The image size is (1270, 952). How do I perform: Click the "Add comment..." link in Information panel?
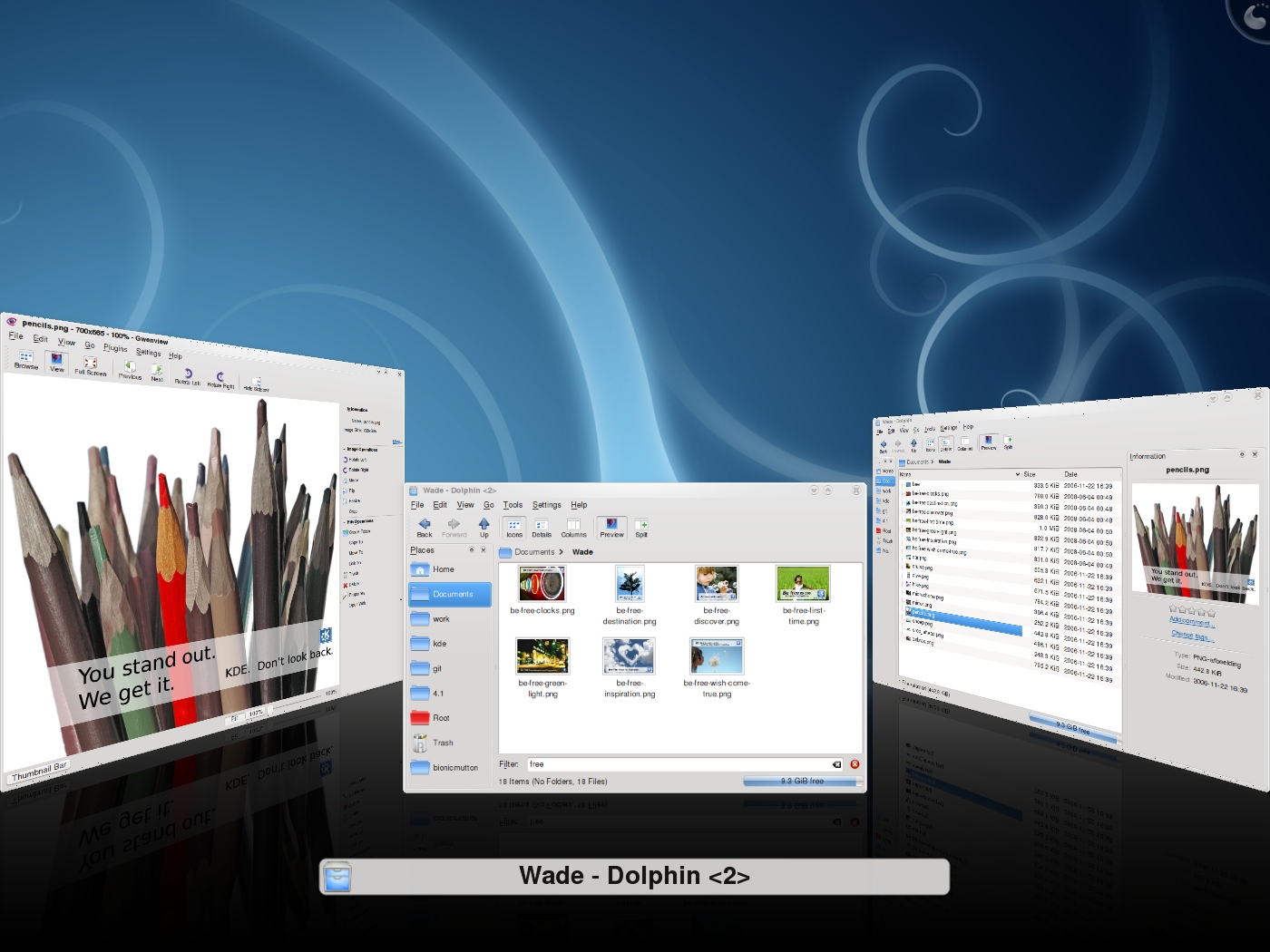[1190, 622]
